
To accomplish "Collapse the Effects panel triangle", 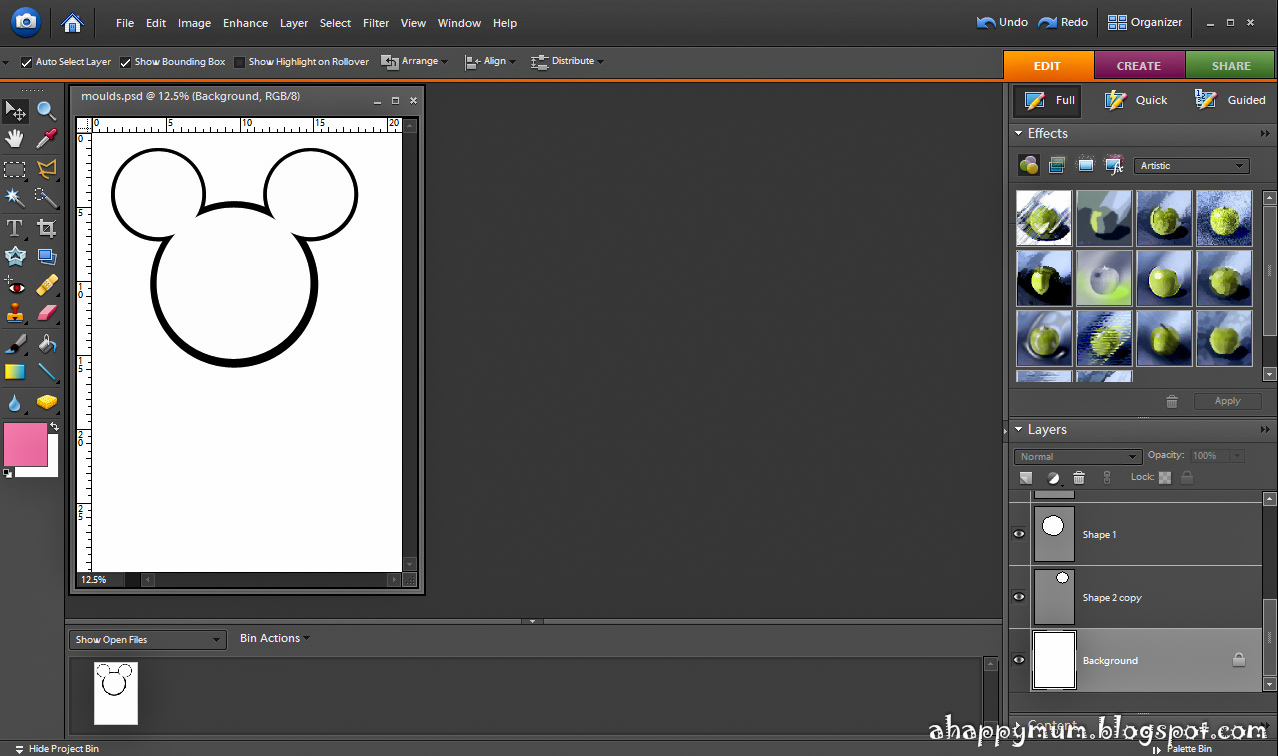I will click(1018, 133).
